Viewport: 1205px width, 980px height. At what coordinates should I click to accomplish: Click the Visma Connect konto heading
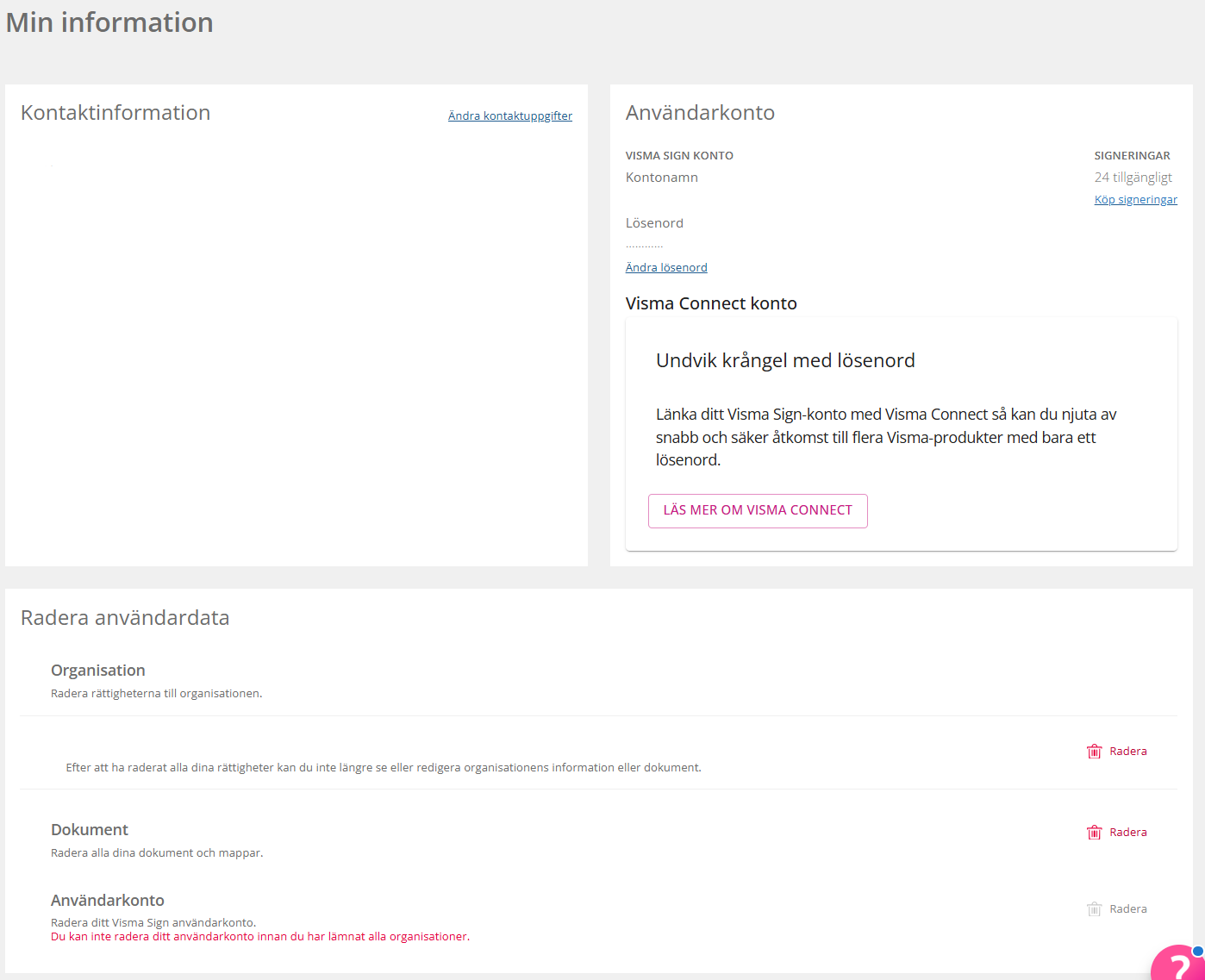711,303
